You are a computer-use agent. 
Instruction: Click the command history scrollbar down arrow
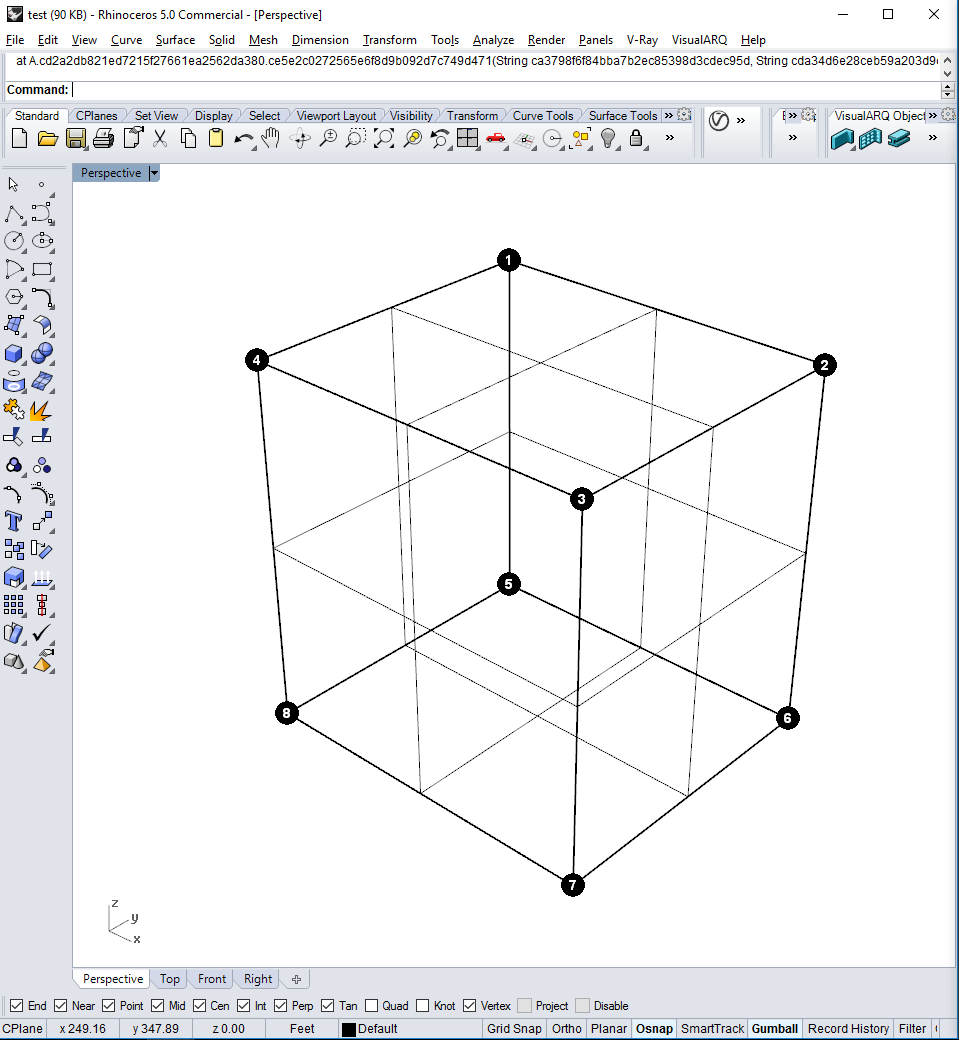pyautogui.click(x=948, y=74)
